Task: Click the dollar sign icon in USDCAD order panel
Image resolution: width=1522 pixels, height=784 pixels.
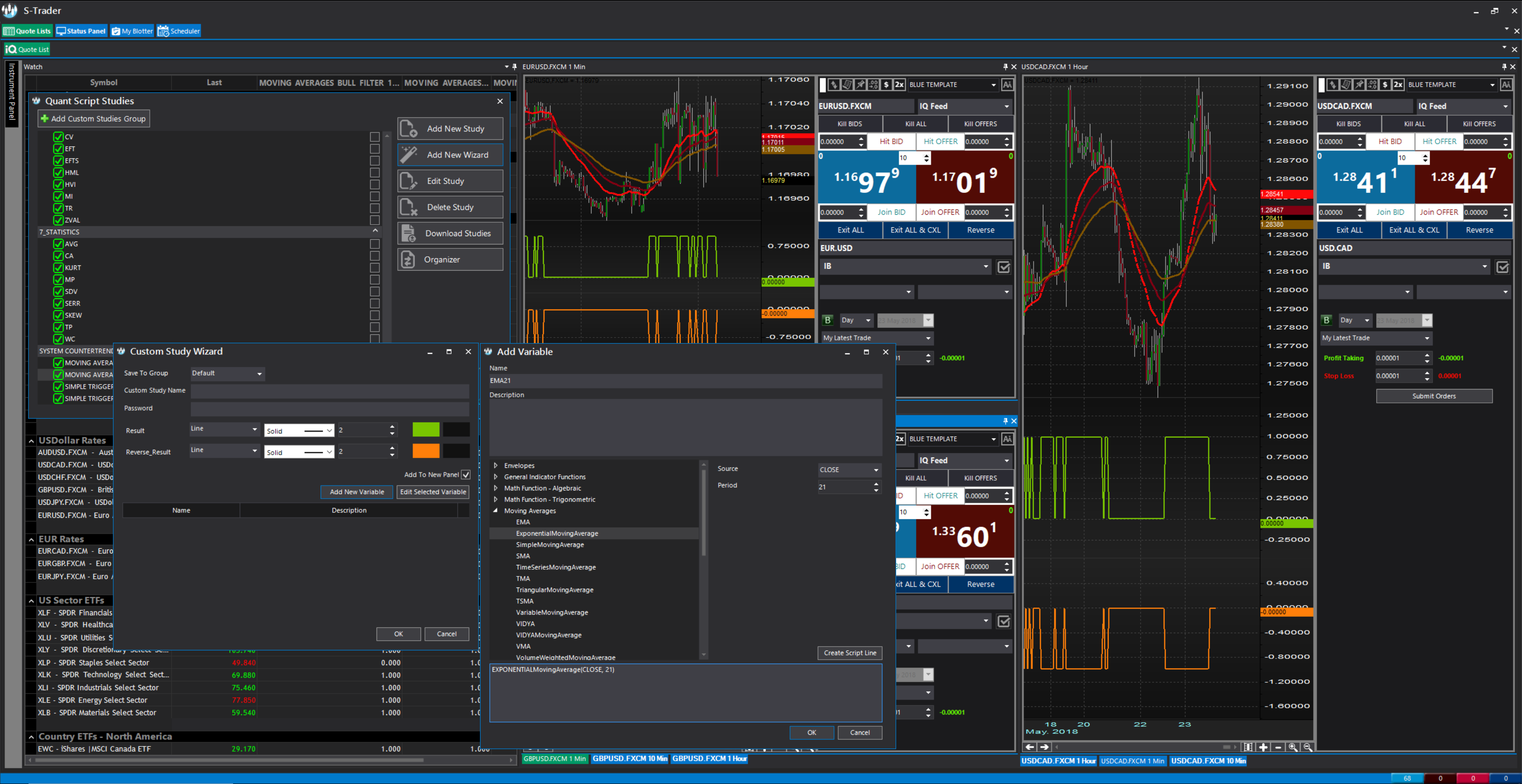Action: (x=1385, y=85)
